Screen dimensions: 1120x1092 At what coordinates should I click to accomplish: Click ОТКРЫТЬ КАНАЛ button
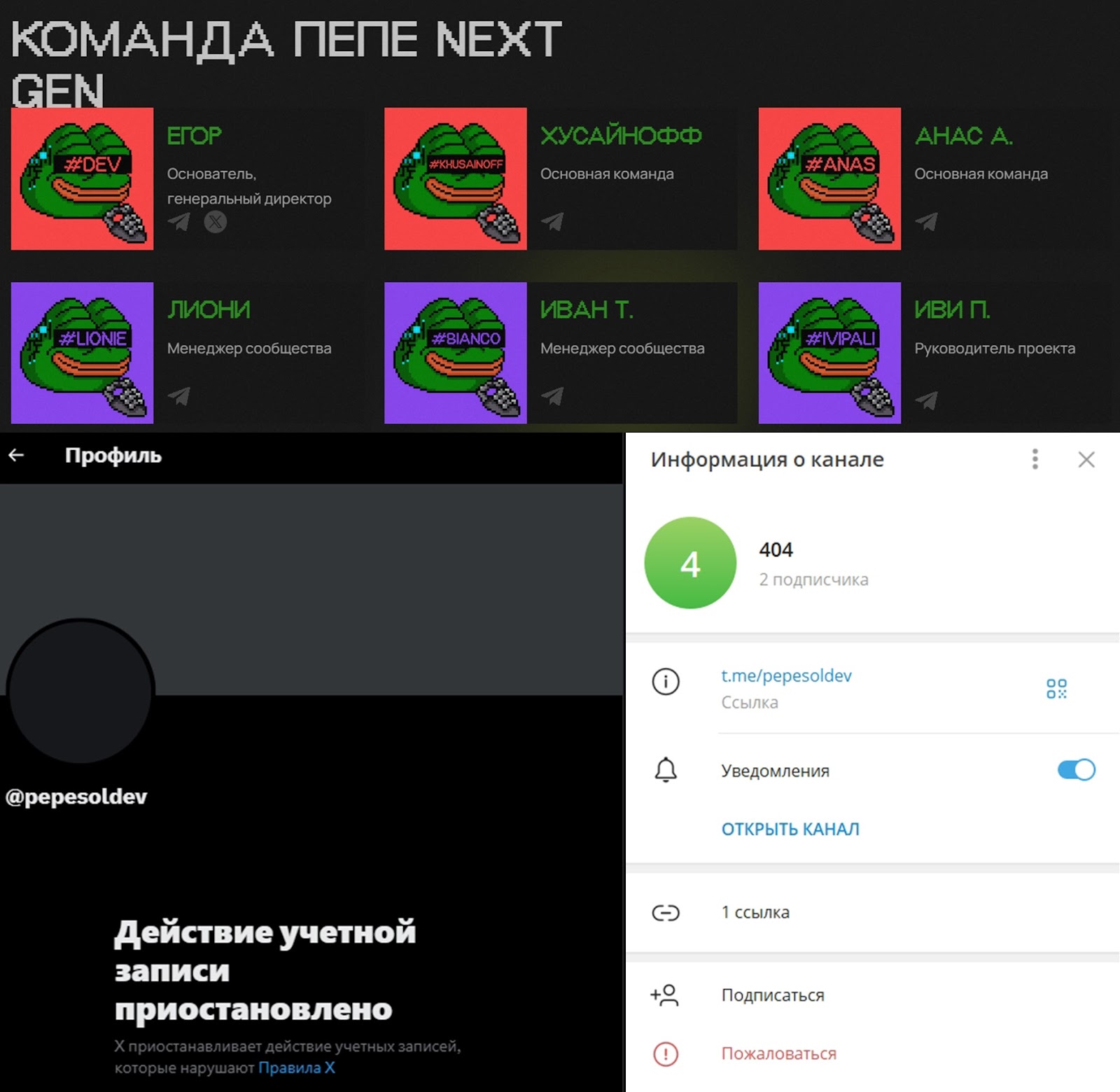point(790,829)
